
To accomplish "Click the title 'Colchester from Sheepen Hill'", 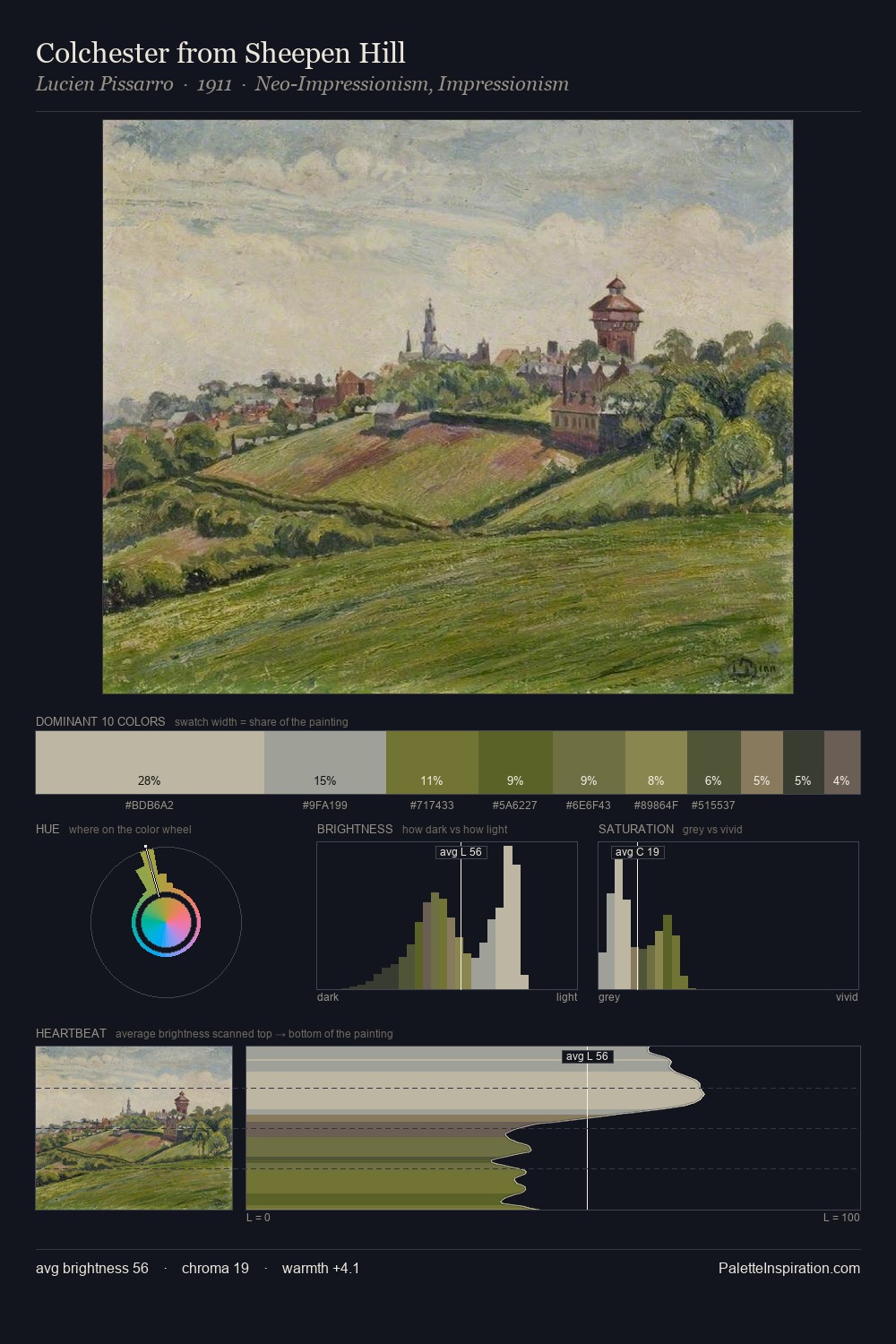I will [220, 54].
